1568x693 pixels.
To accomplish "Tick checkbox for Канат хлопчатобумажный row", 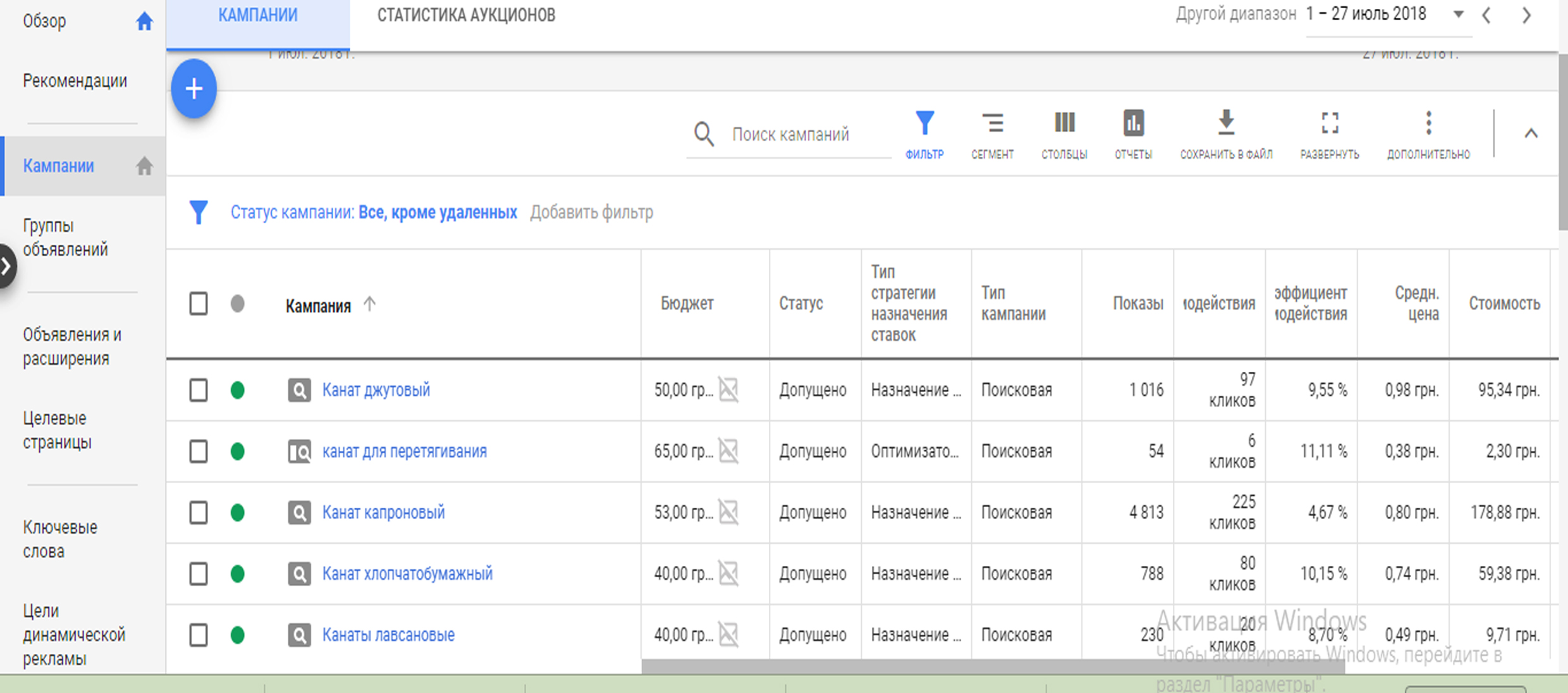I will point(199,573).
